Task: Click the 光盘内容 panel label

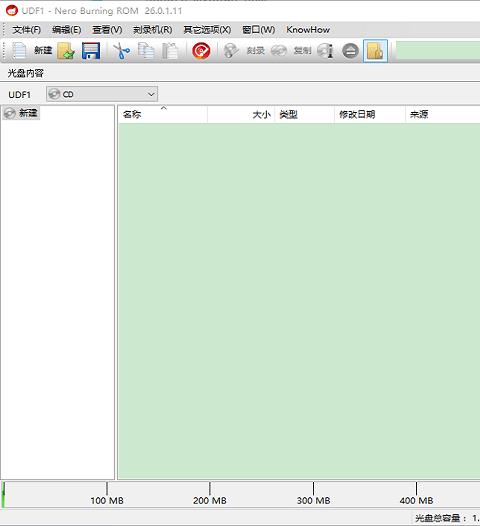Action: pyautogui.click(x=25, y=73)
